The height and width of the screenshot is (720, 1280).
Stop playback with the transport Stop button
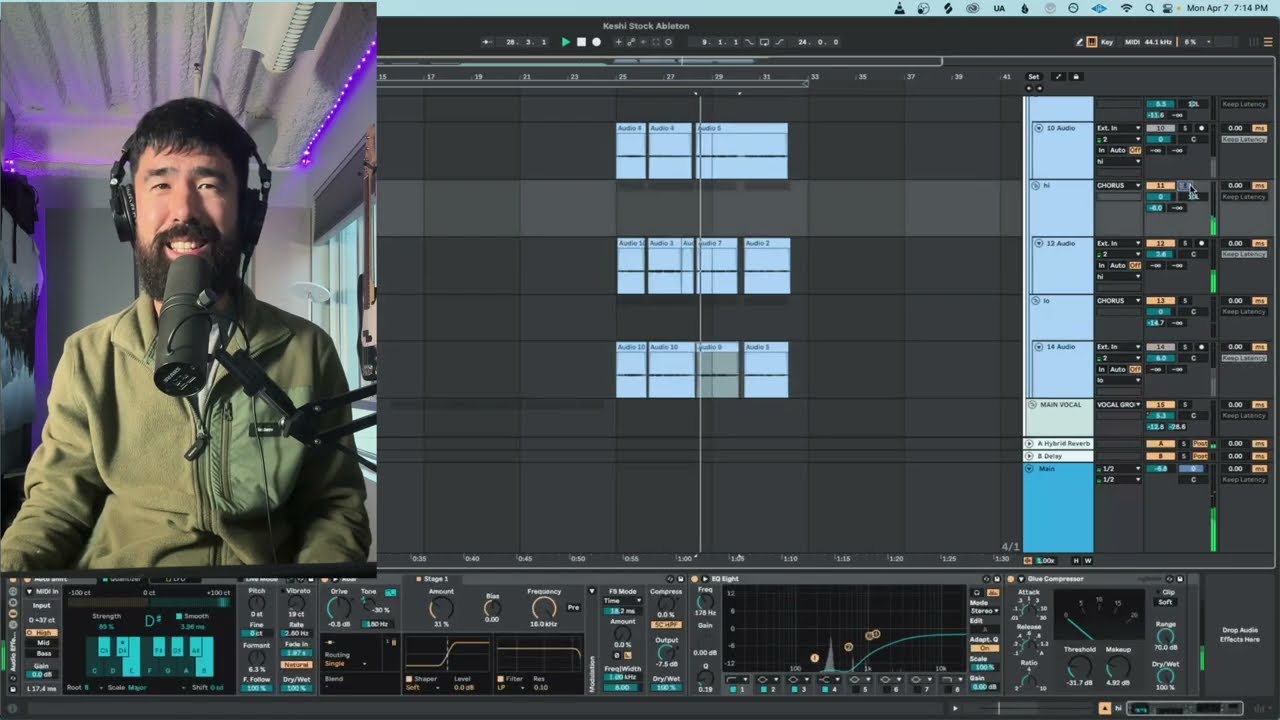(x=581, y=42)
